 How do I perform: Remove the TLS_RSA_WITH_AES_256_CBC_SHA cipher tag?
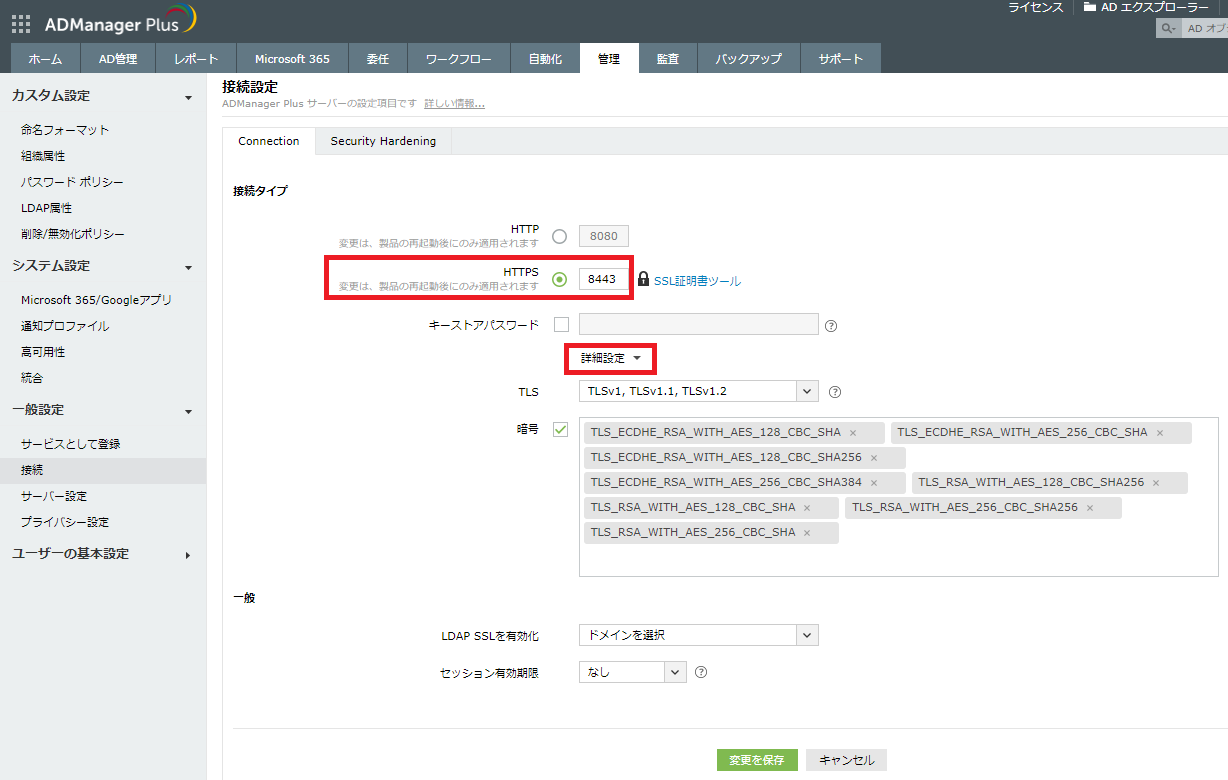[x=806, y=533]
